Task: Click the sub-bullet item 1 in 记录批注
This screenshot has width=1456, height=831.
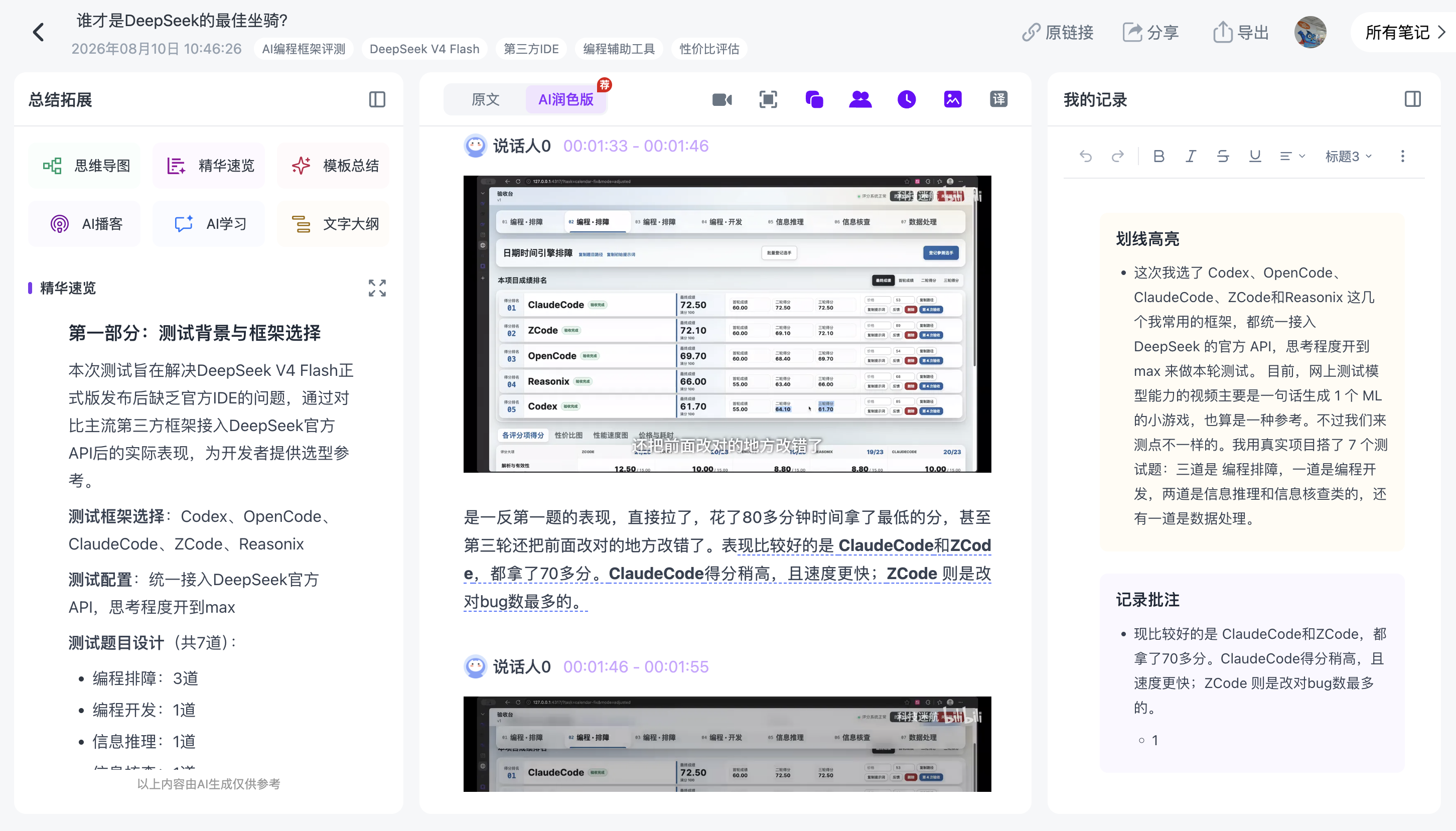Action: (1155, 741)
